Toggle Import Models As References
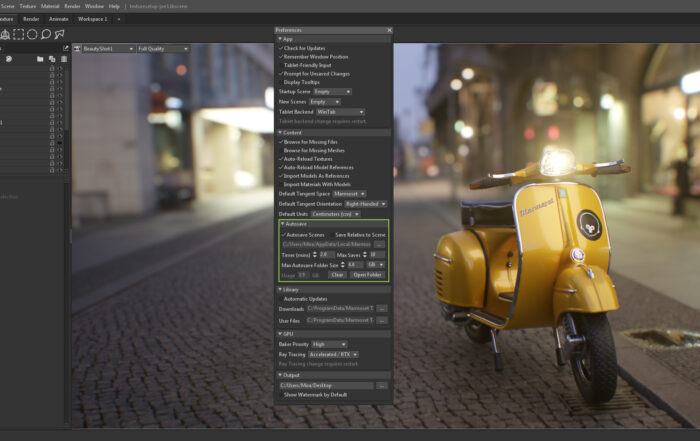Image resolution: width=700 pixels, height=441 pixels. [281, 176]
